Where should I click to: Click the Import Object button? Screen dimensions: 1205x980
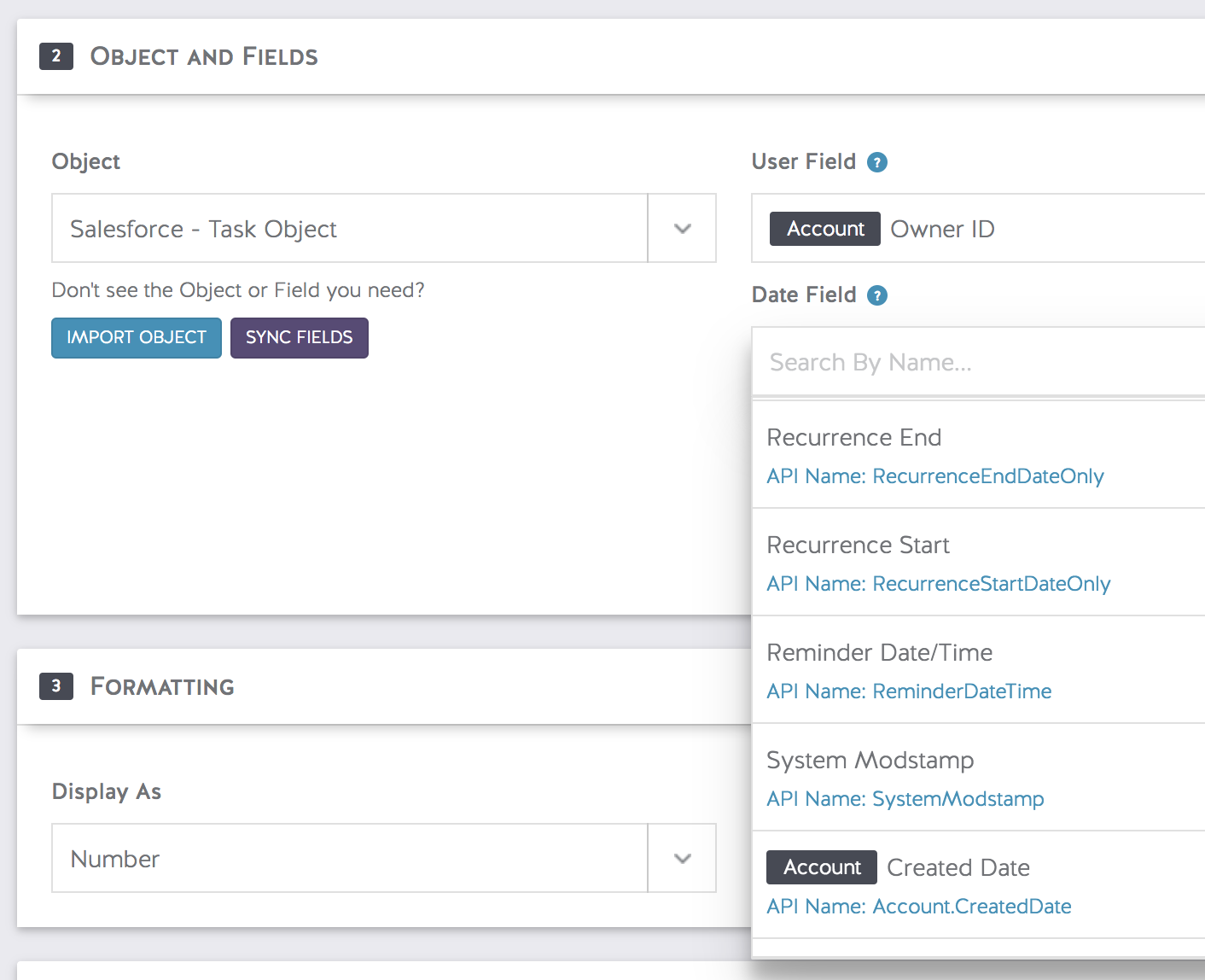pos(137,338)
